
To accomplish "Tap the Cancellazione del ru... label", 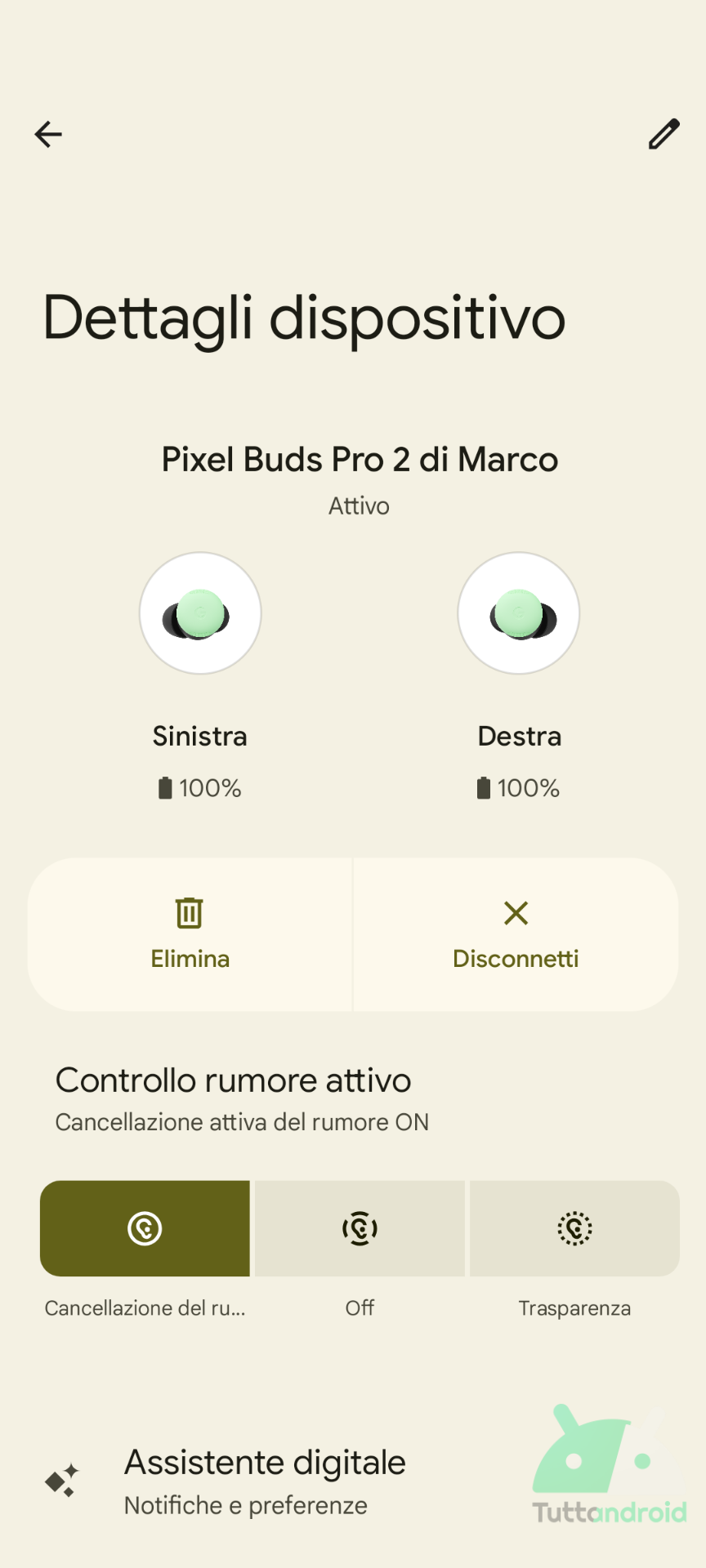I will [145, 1308].
